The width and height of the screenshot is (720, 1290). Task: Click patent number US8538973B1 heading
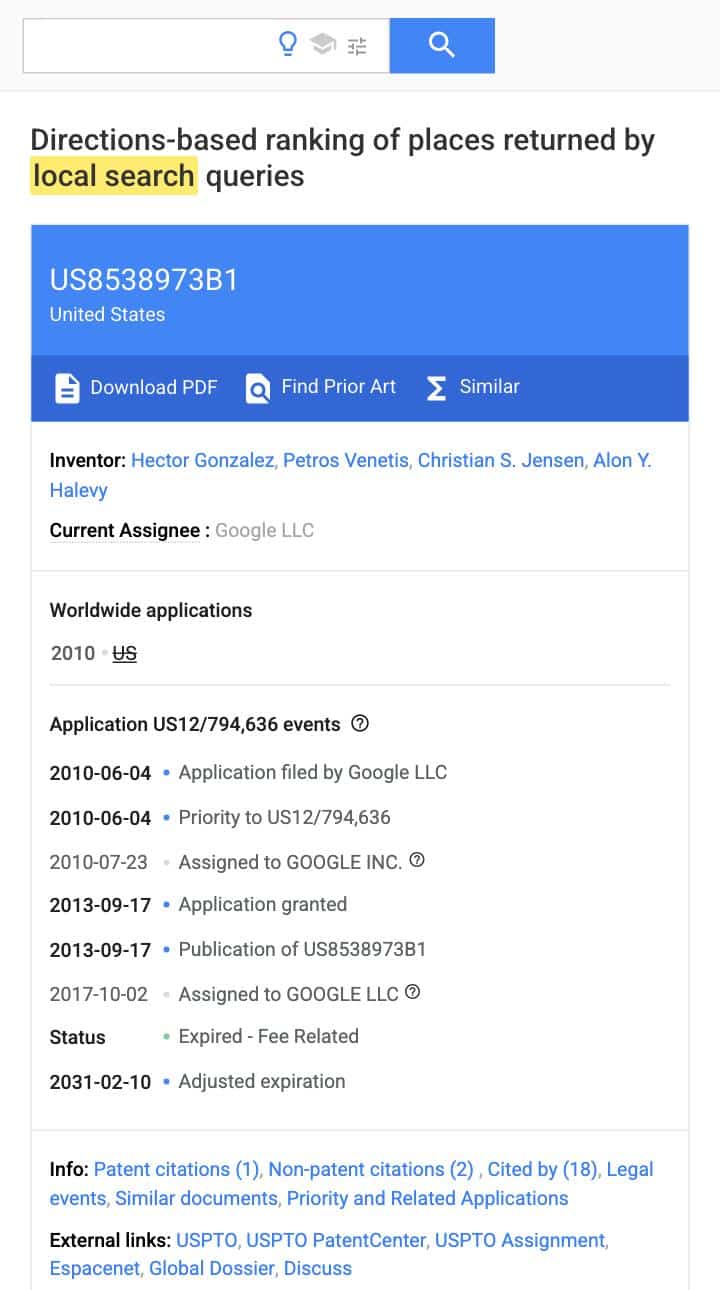coord(144,280)
